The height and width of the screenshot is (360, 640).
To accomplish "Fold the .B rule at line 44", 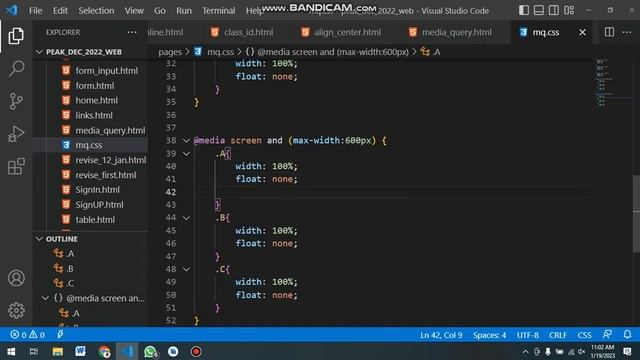I will point(186,218).
